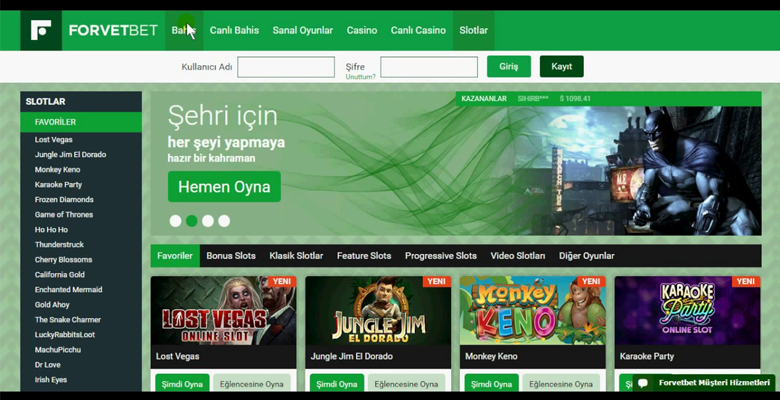780x400 pixels.
Task: Select the fourth carousel dot on the banner
Action: pyautogui.click(x=224, y=221)
